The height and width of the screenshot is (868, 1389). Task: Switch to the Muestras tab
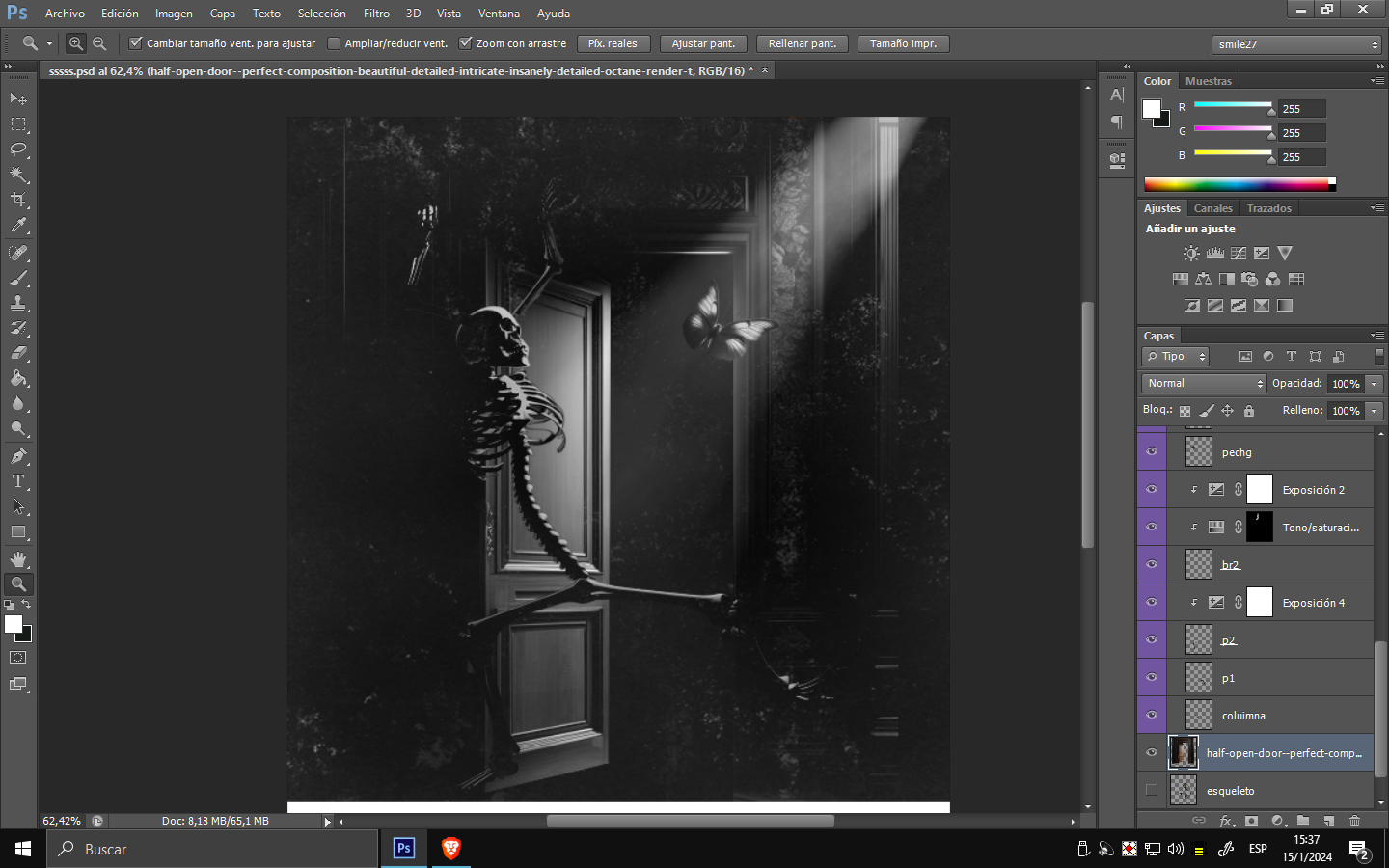(x=1208, y=81)
